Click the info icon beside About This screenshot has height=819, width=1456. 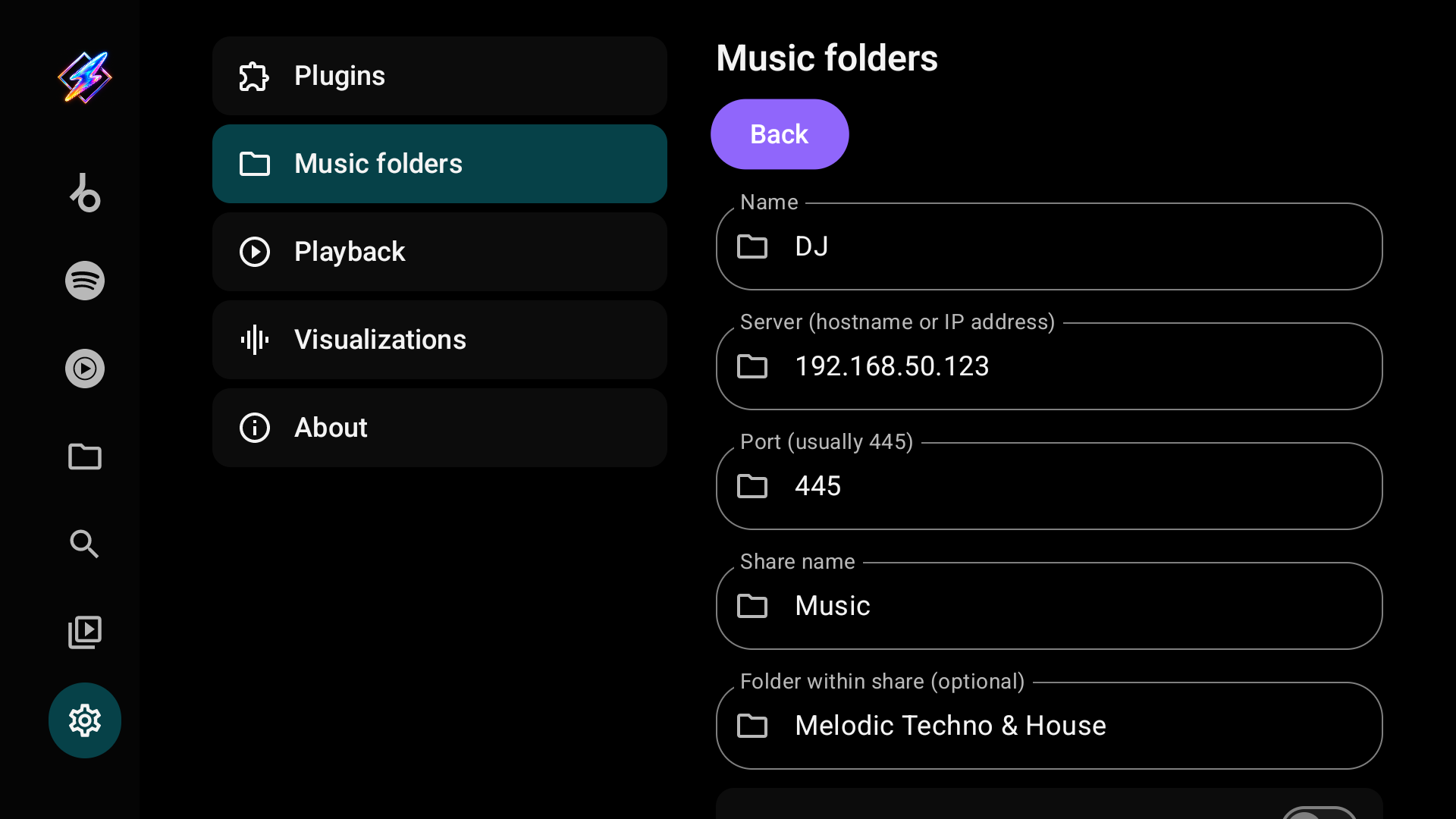pyautogui.click(x=254, y=428)
